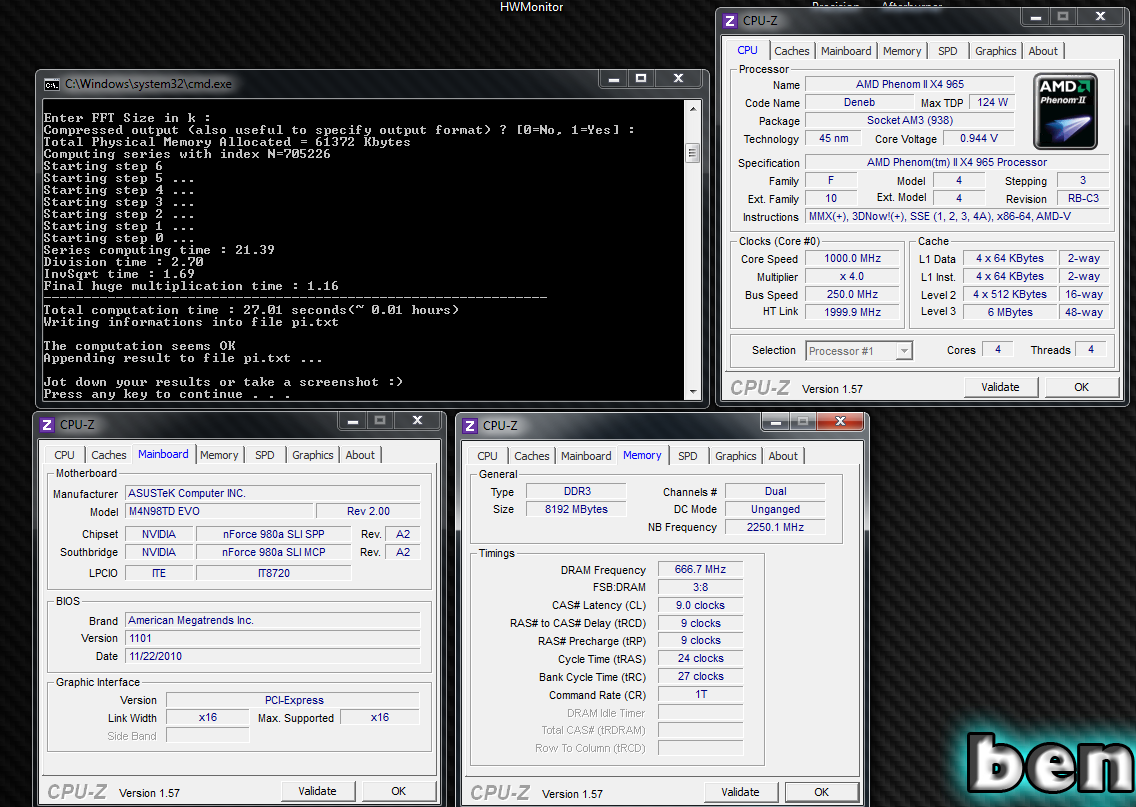Click Validate in Mainboard CPU-Z window
The height and width of the screenshot is (807, 1136).
click(317, 791)
